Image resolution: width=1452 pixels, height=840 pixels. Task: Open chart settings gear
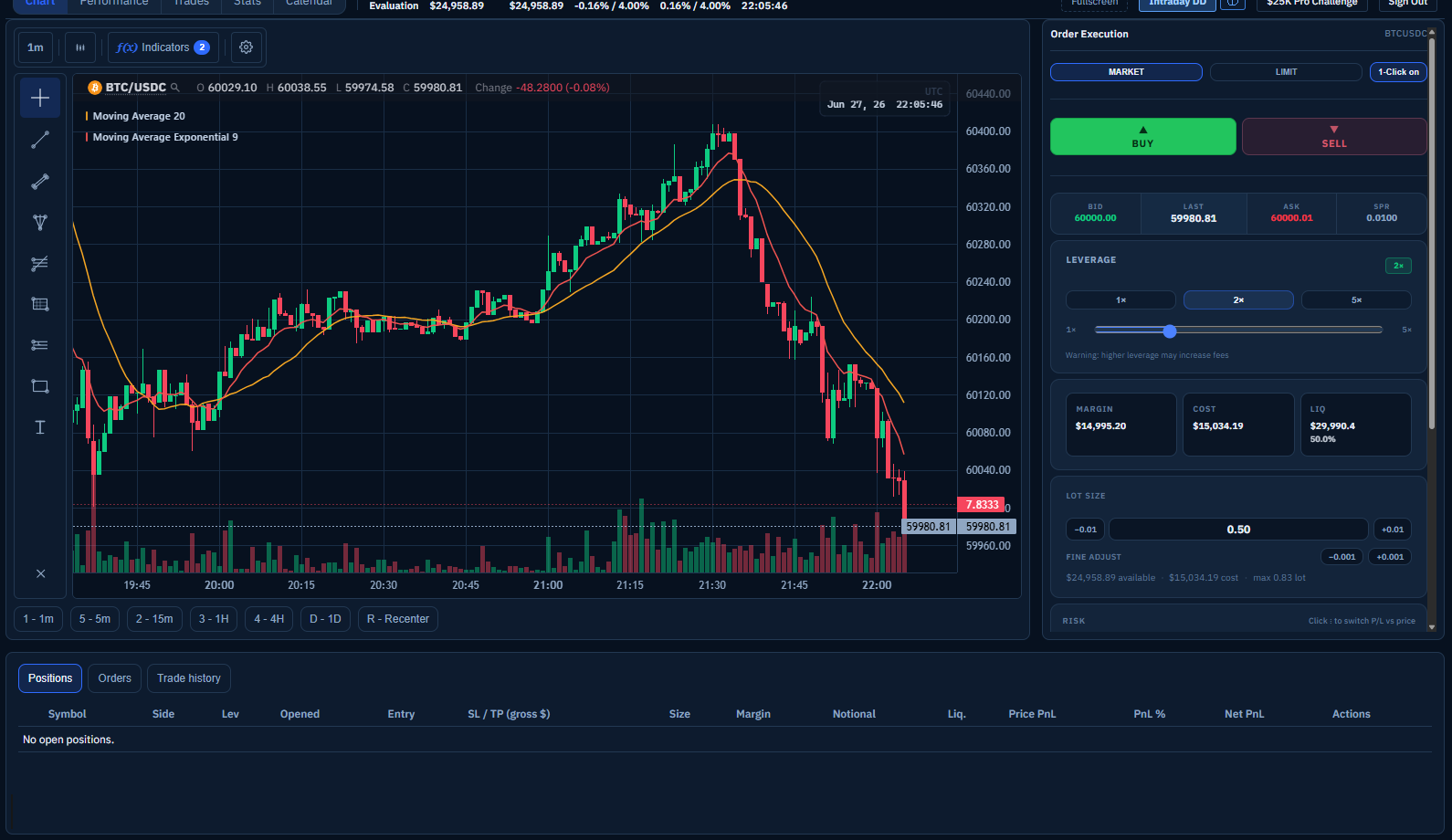click(x=246, y=47)
